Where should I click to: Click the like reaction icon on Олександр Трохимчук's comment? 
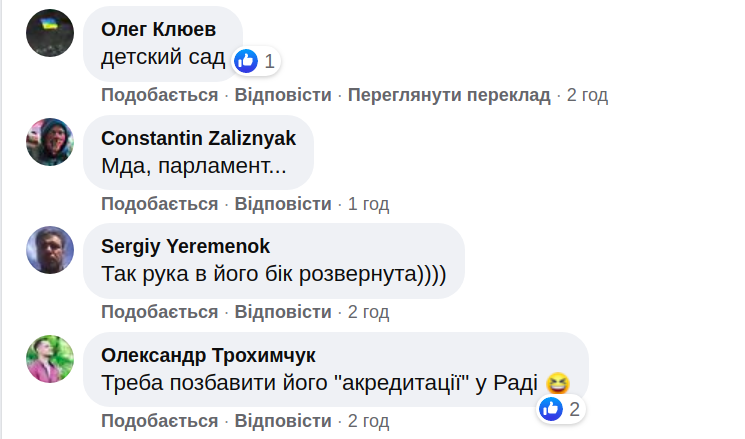tap(551, 409)
